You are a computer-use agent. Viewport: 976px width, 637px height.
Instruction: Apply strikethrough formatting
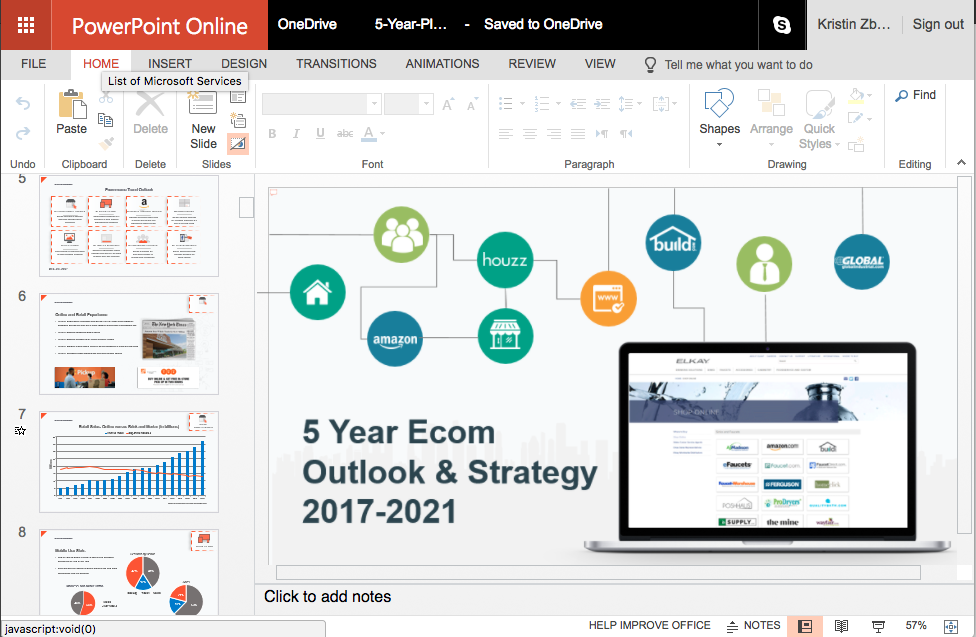click(345, 133)
